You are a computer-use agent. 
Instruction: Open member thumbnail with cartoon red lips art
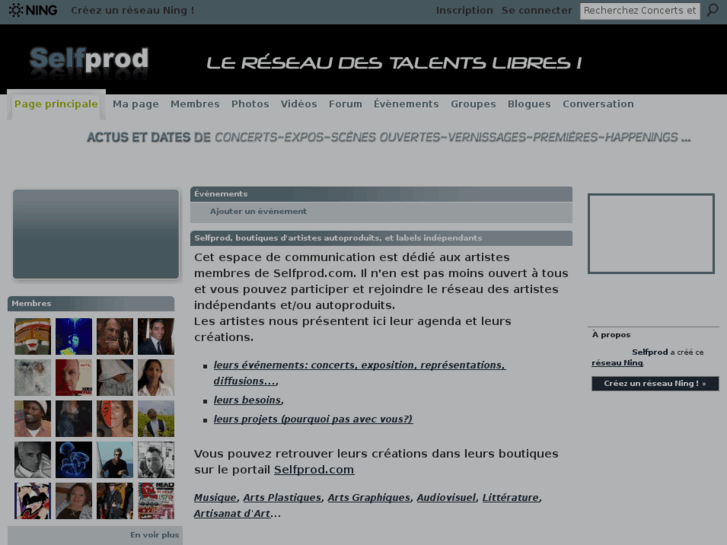32,501
